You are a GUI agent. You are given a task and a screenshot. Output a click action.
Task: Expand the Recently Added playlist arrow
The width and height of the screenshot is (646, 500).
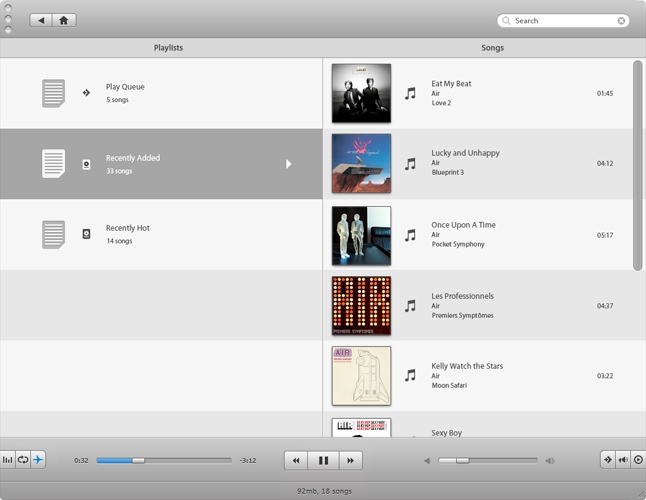(289, 164)
